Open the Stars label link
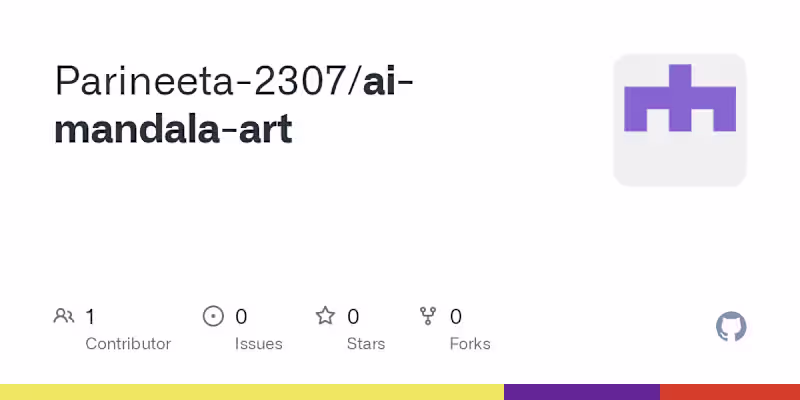800x400 pixels. [x=367, y=344]
